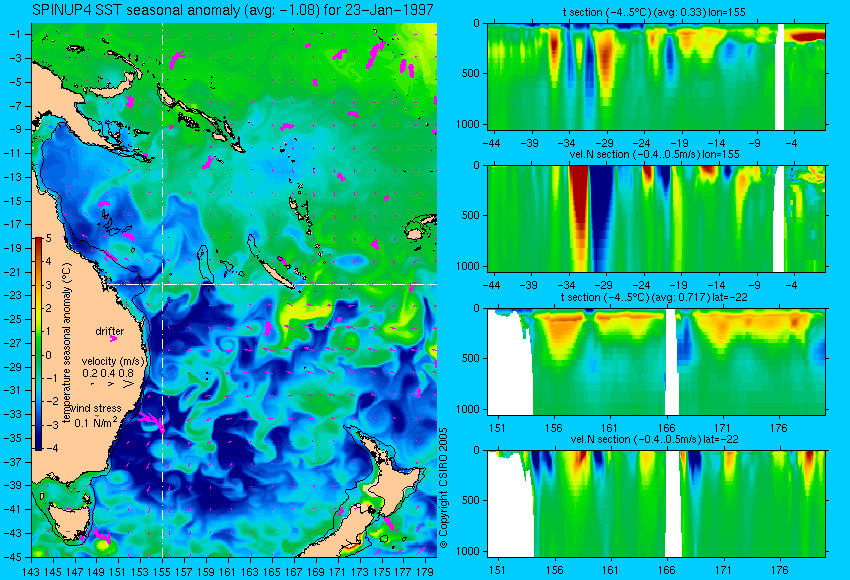Click the Tasmania landmass on the map
This screenshot has width=850, height=580.
click(x=69, y=522)
